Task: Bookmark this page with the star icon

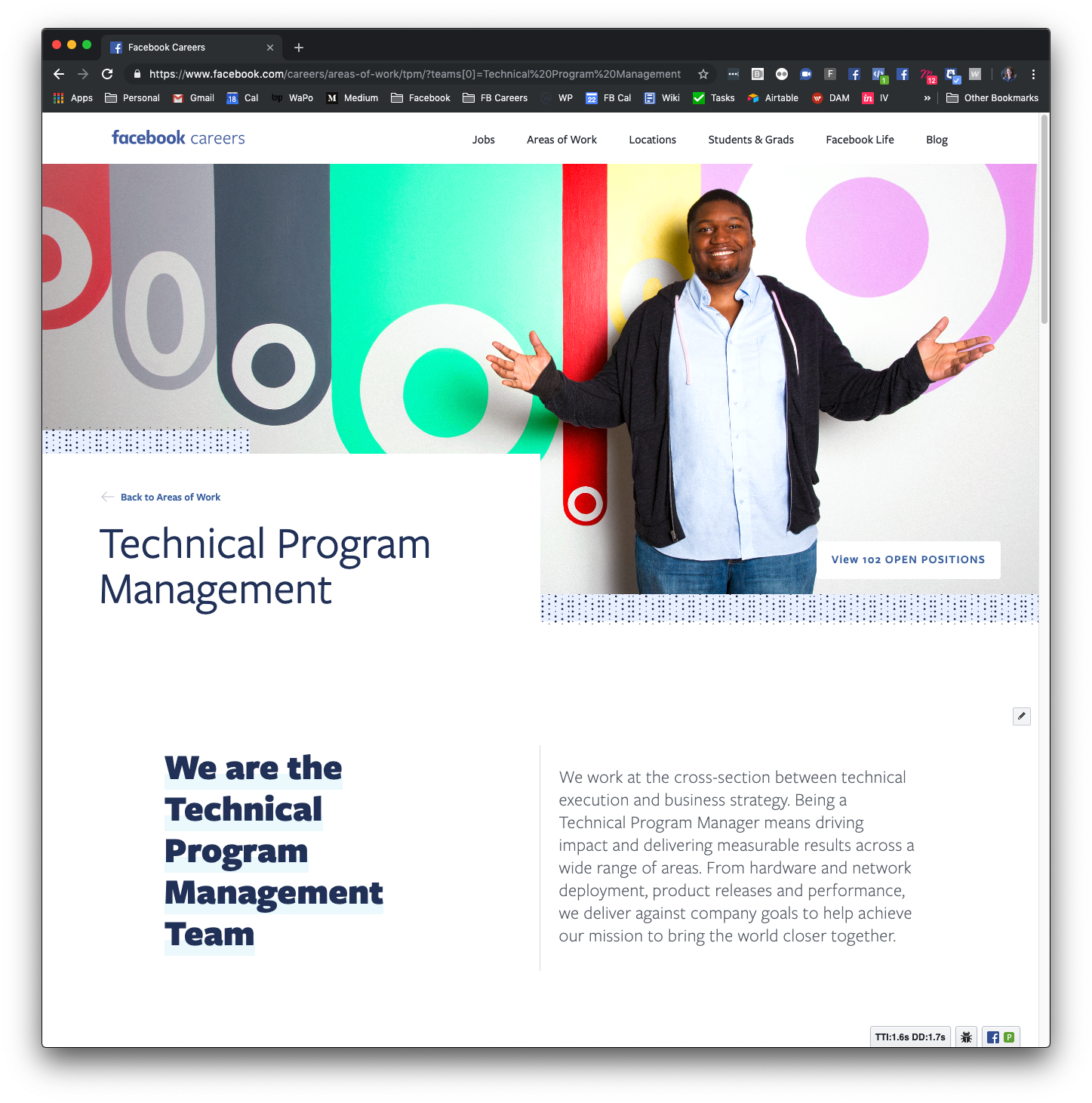Action: [x=703, y=74]
